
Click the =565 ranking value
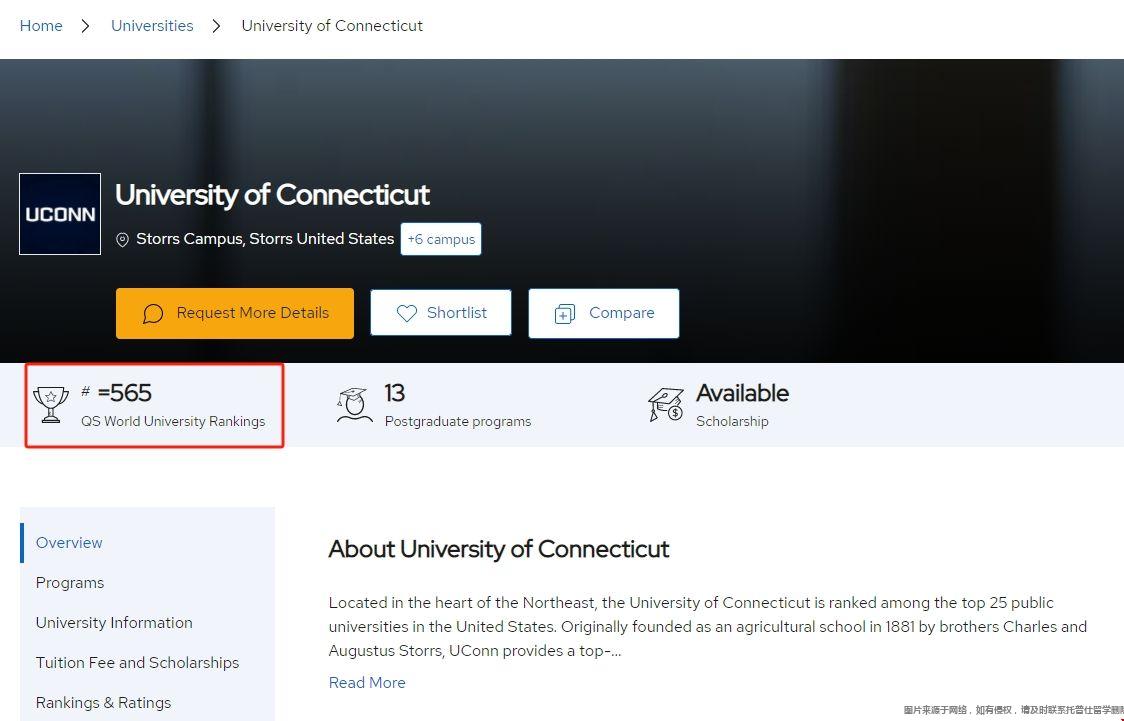pos(125,393)
